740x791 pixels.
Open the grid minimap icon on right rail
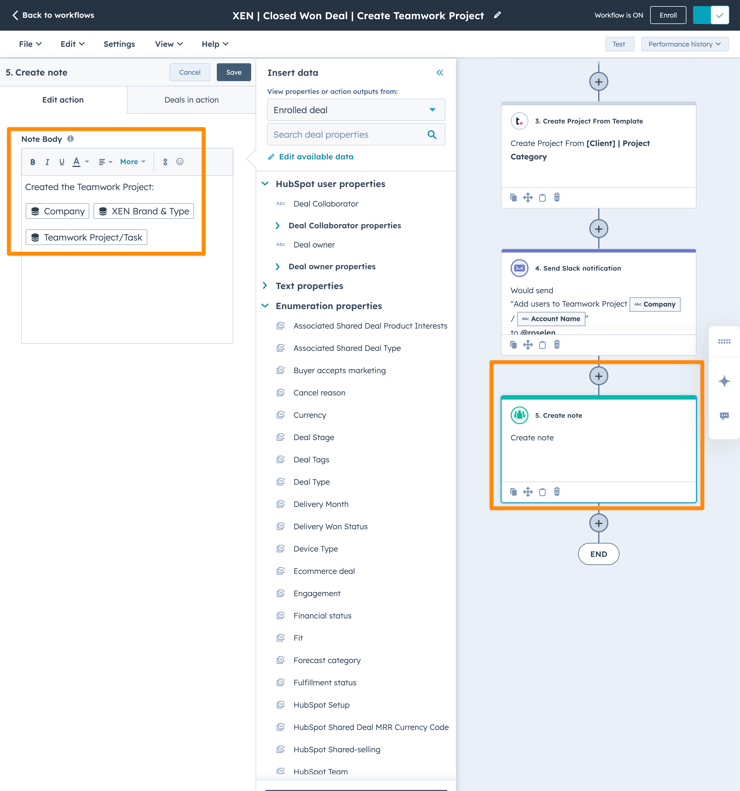click(724, 342)
